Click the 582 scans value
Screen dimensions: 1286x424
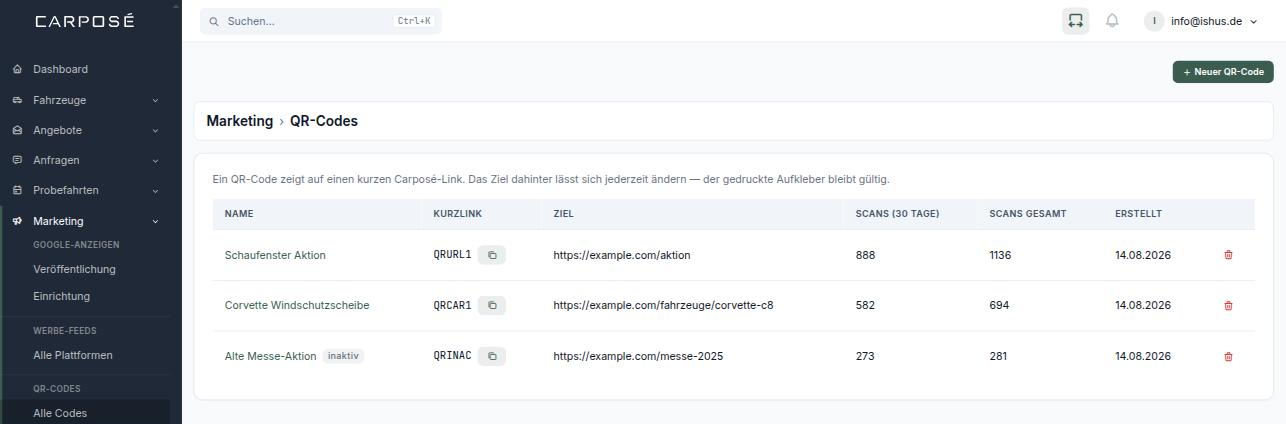pos(865,305)
